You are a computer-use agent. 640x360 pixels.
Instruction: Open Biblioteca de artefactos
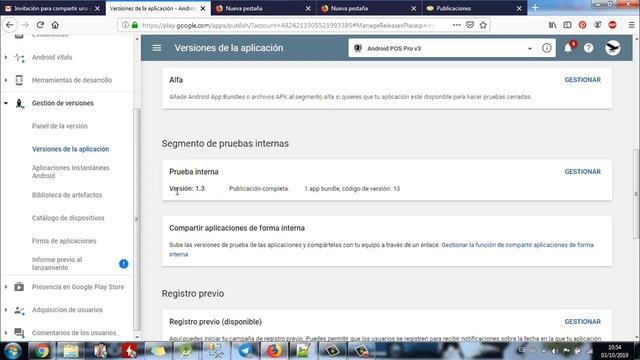[67, 195]
